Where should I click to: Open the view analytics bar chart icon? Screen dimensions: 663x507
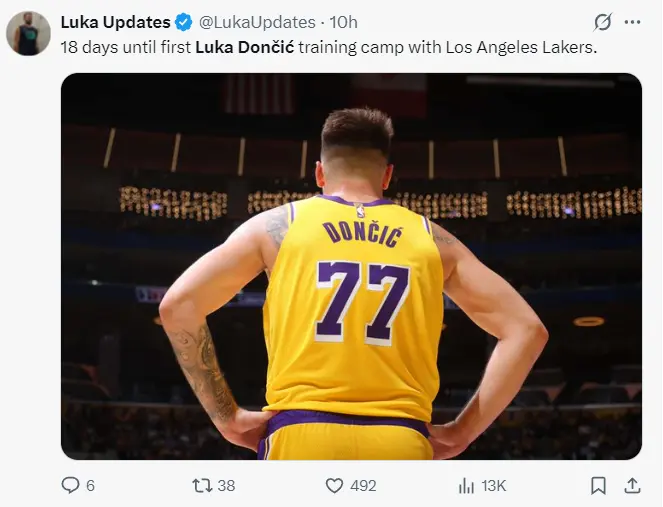pos(466,485)
